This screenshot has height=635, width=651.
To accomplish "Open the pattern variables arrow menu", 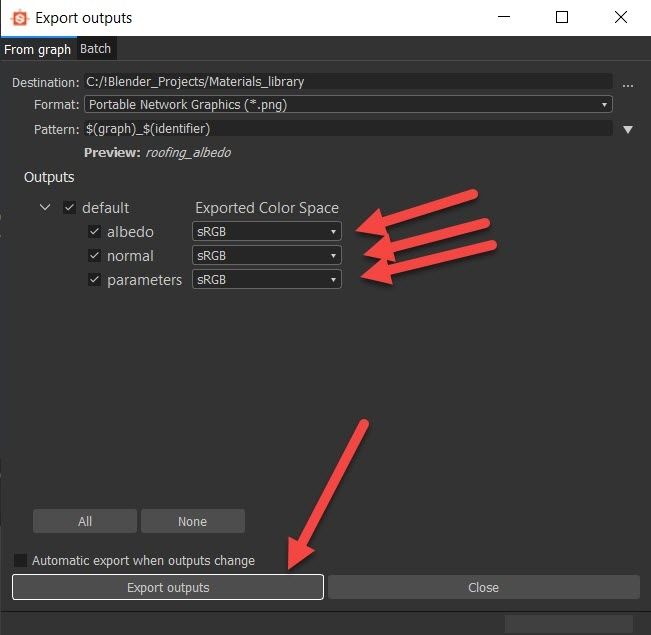I will pyautogui.click(x=628, y=129).
